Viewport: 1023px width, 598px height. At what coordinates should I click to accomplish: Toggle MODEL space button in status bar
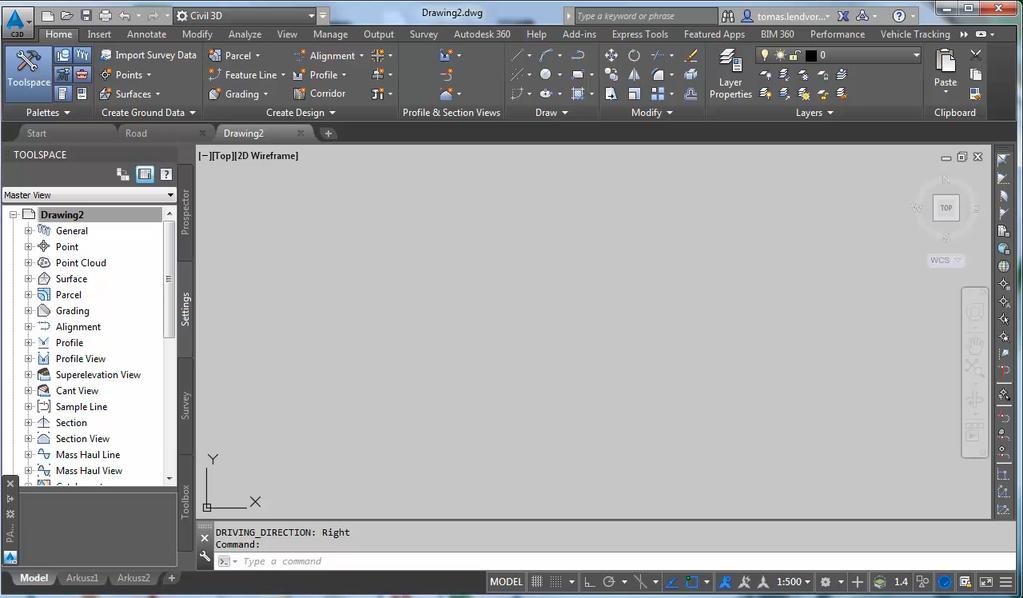[506, 582]
